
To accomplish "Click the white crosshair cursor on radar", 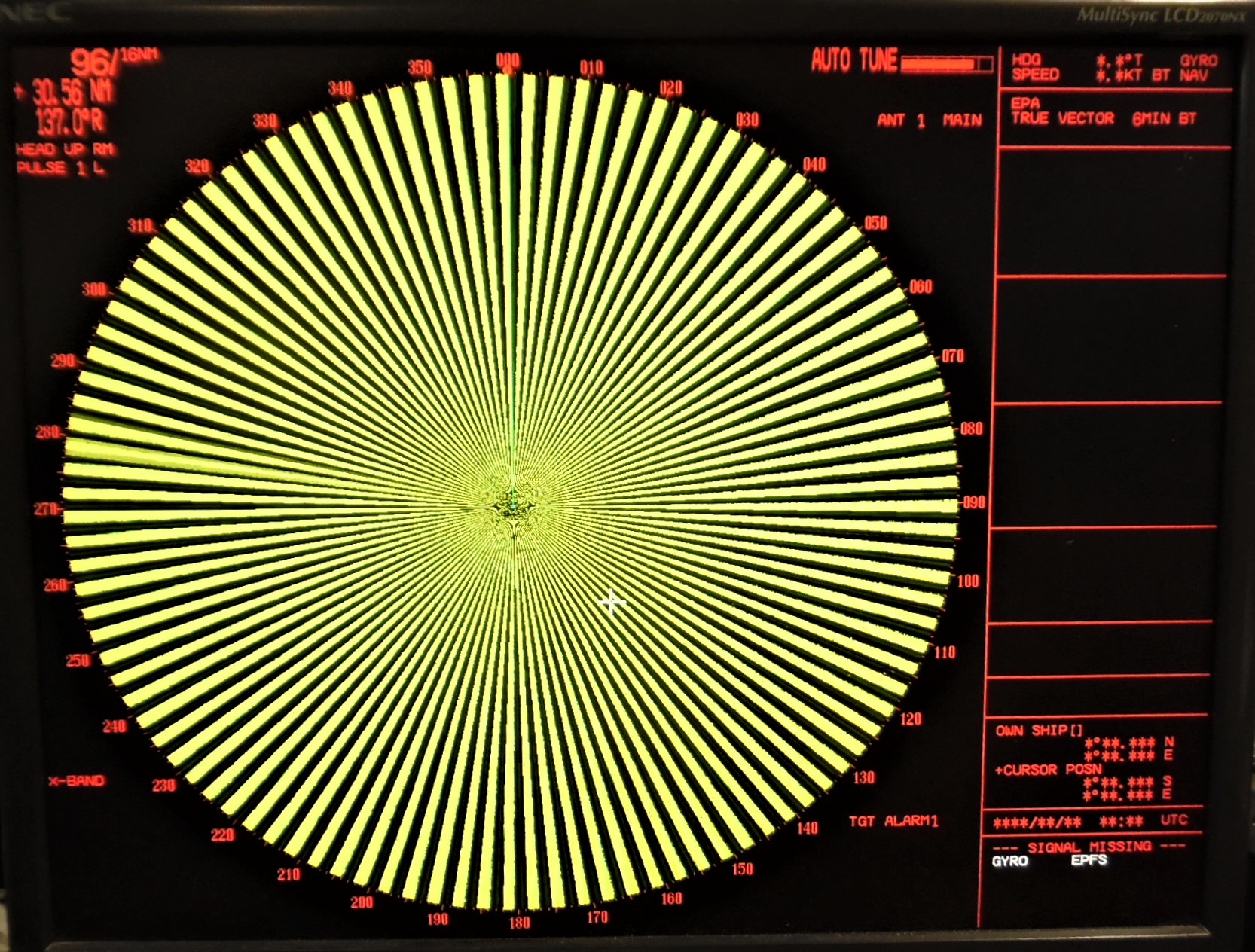I will pyautogui.click(x=612, y=603).
